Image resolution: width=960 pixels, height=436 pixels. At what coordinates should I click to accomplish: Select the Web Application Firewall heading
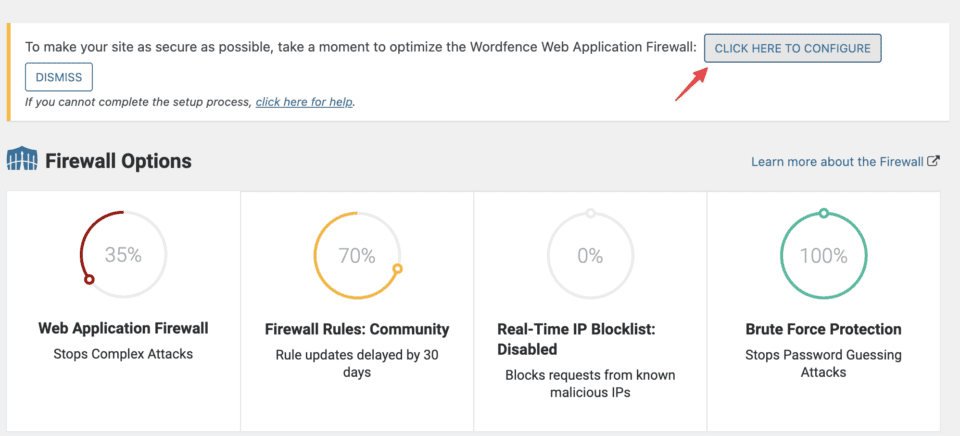123,328
